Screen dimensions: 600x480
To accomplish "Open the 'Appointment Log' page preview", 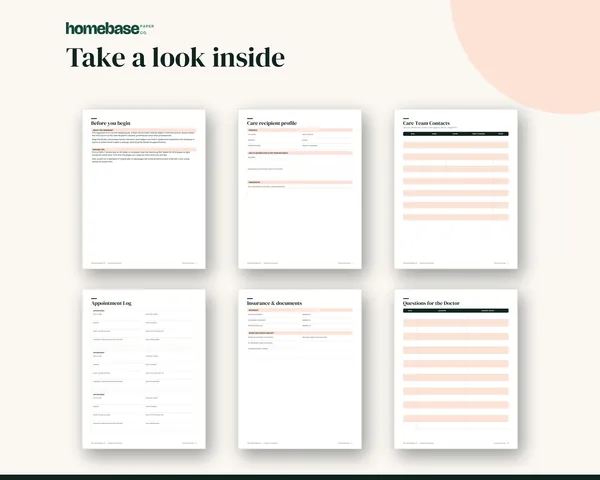I will pyautogui.click(x=144, y=369).
